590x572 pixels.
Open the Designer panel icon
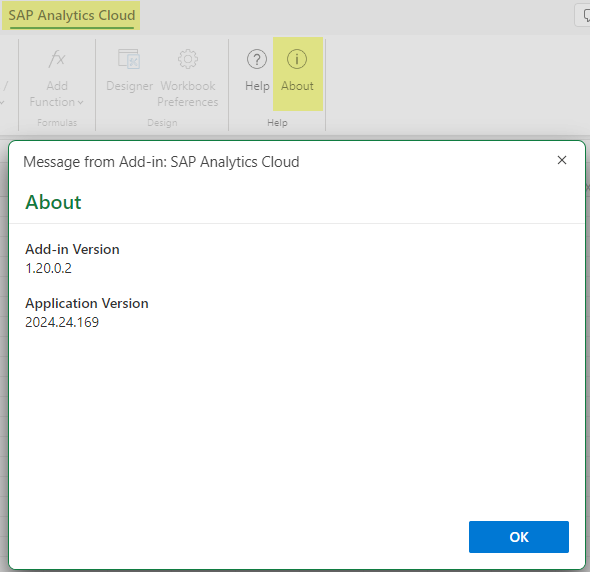tap(129, 59)
